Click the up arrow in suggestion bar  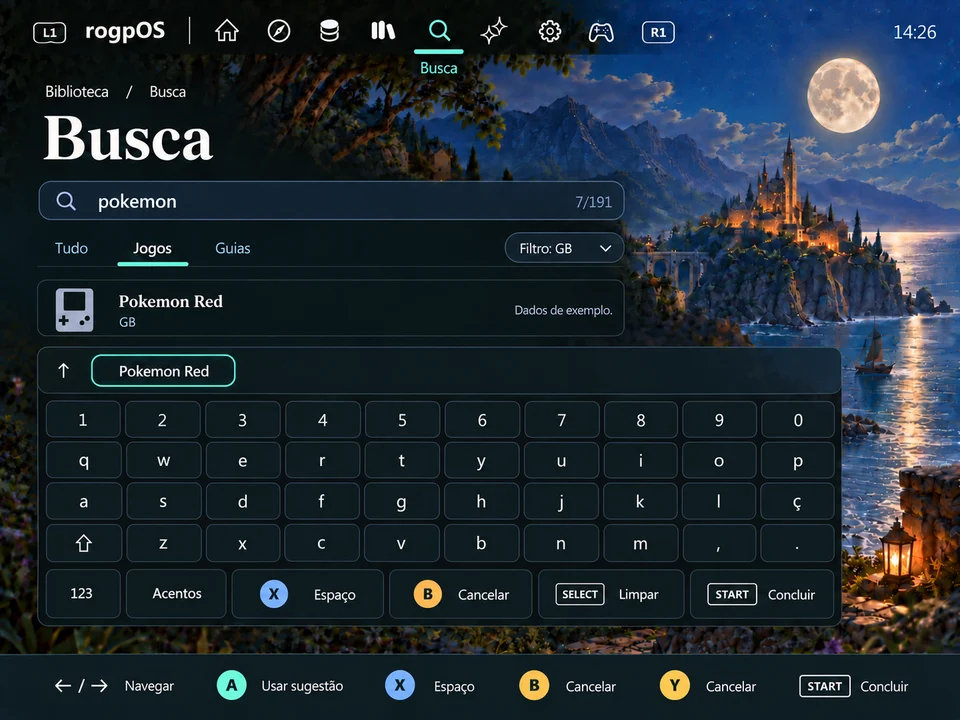coord(63,370)
